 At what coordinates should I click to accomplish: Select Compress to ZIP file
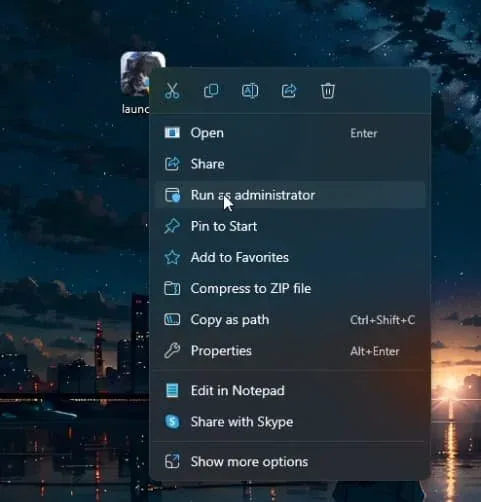point(290,288)
